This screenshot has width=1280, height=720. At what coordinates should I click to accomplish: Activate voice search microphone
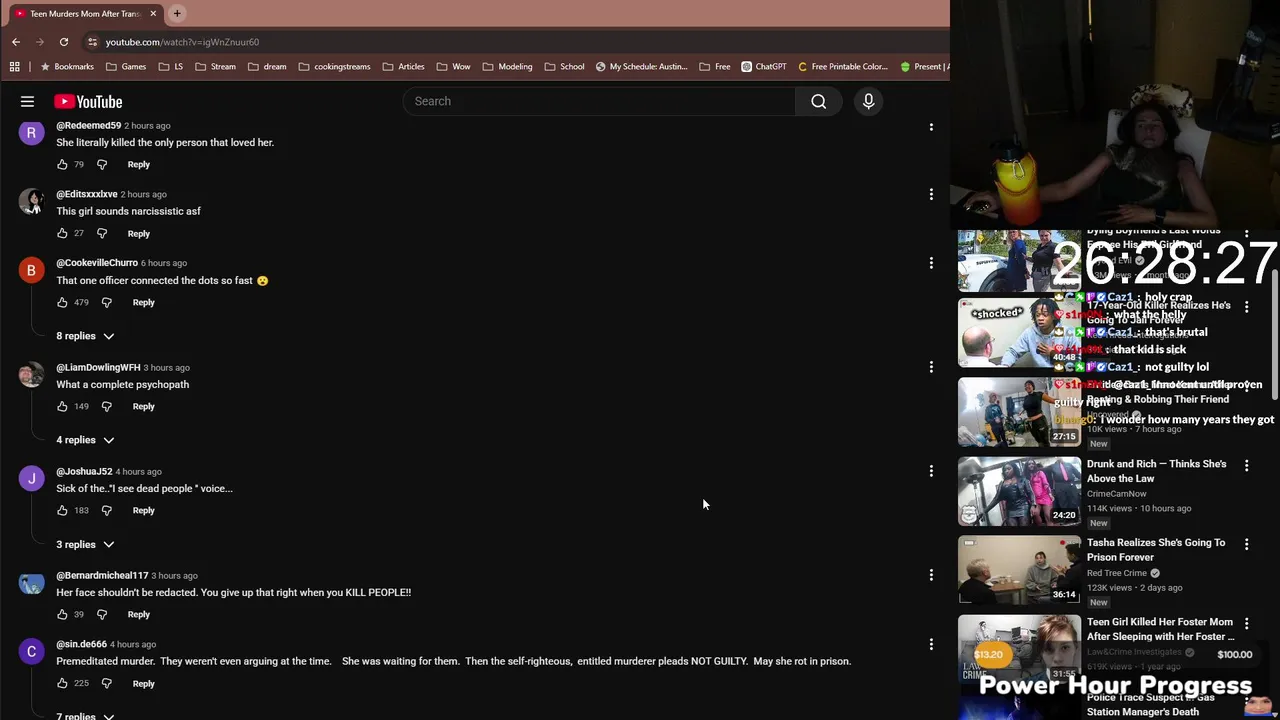[868, 101]
